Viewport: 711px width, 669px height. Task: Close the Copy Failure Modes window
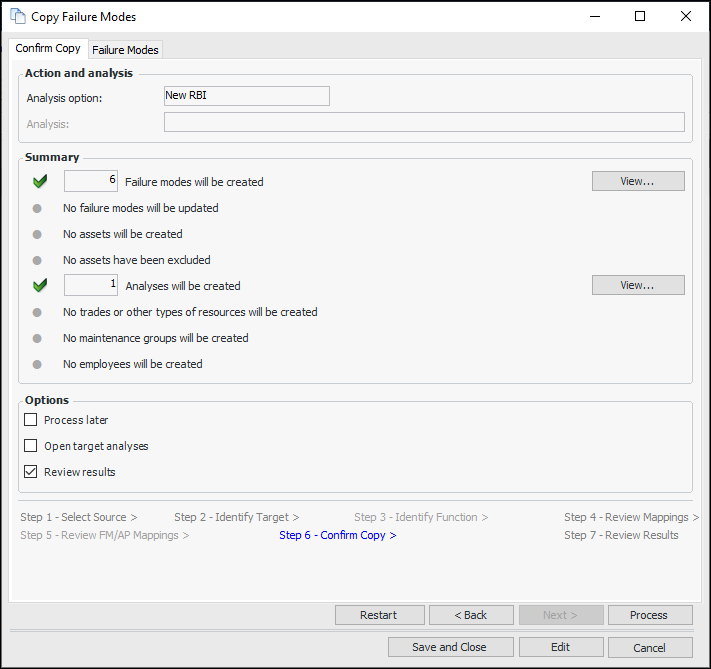pyautogui.click(x=686, y=16)
